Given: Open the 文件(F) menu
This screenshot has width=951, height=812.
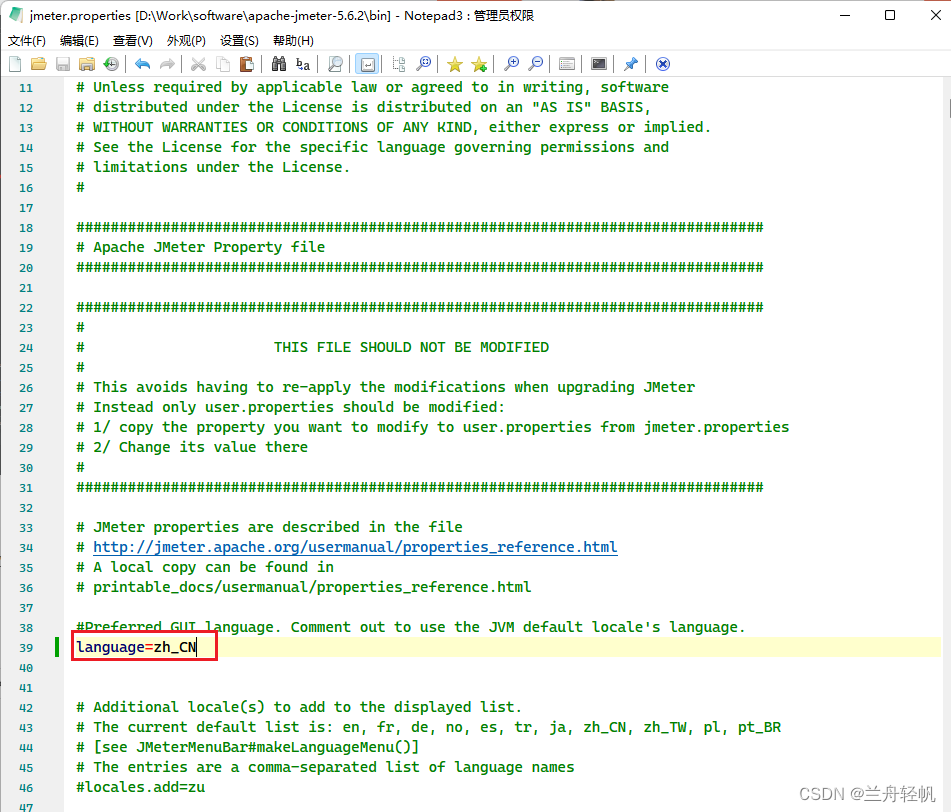Looking at the screenshot, I should 27,41.
